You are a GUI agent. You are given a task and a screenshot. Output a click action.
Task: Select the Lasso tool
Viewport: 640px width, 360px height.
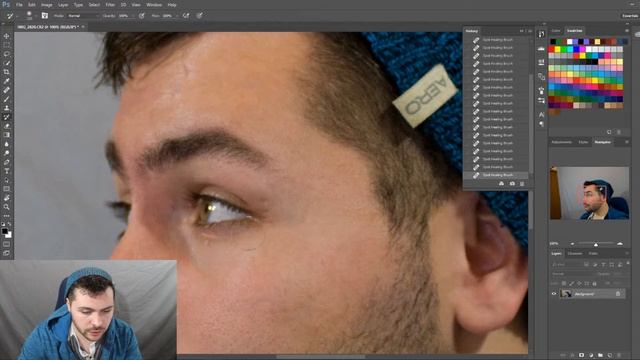(x=7, y=54)
